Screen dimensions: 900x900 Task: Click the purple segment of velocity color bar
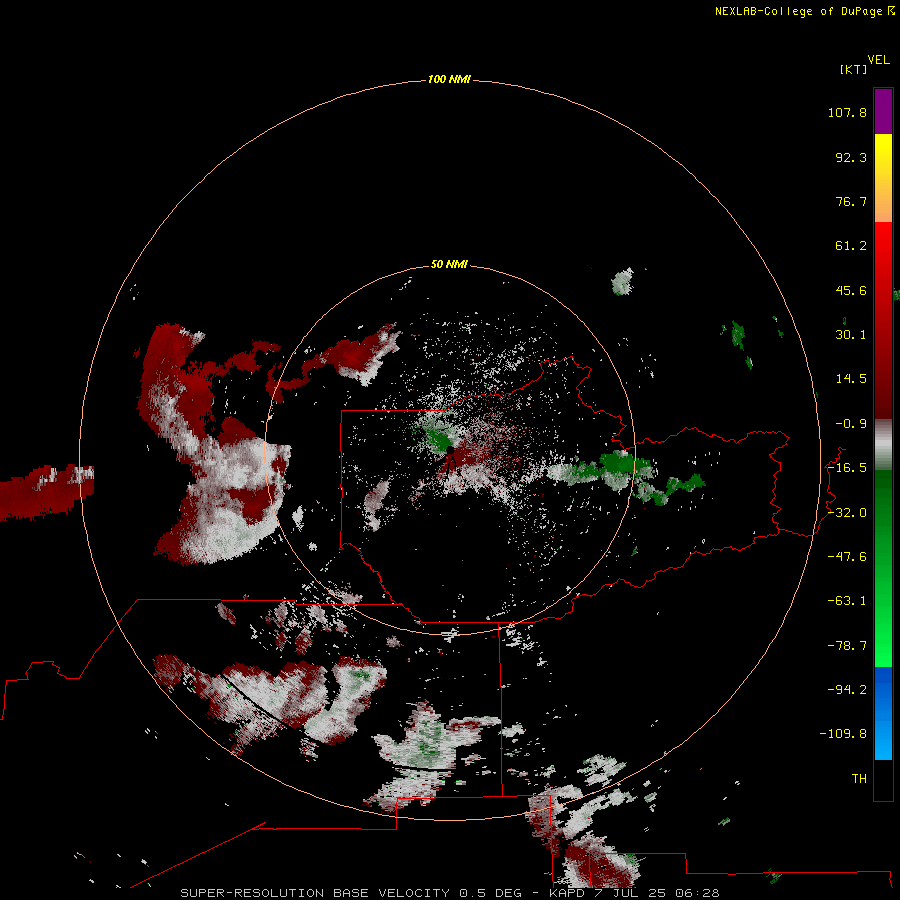pos(883,112)
